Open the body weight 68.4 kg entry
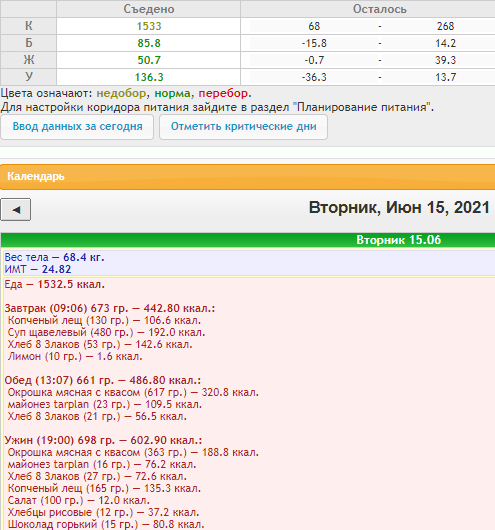Screen dimensions: 495x530 pyautogui.click(x=54, y=257)
